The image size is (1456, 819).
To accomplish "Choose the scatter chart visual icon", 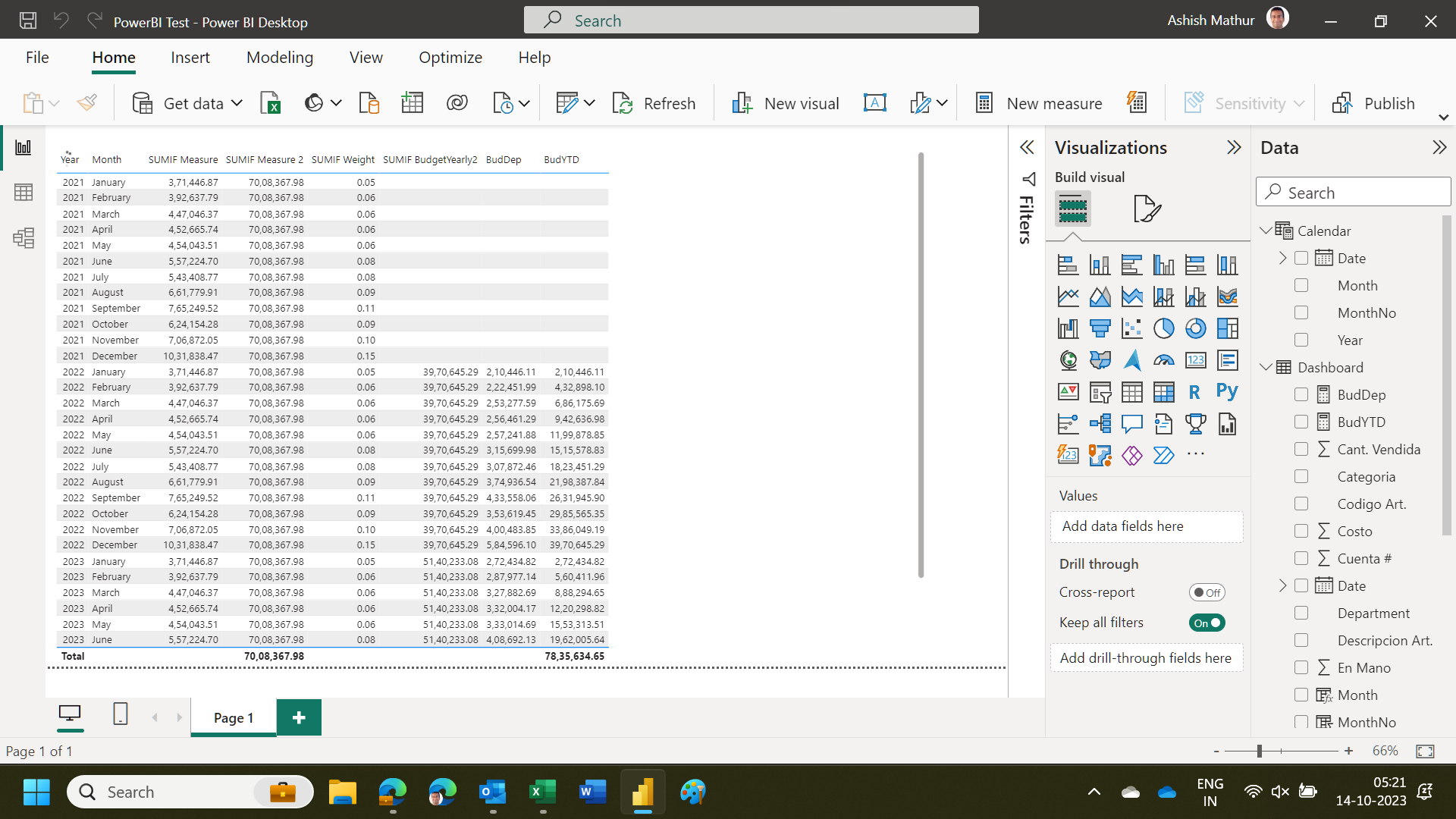I will [x=1131, y=328].
